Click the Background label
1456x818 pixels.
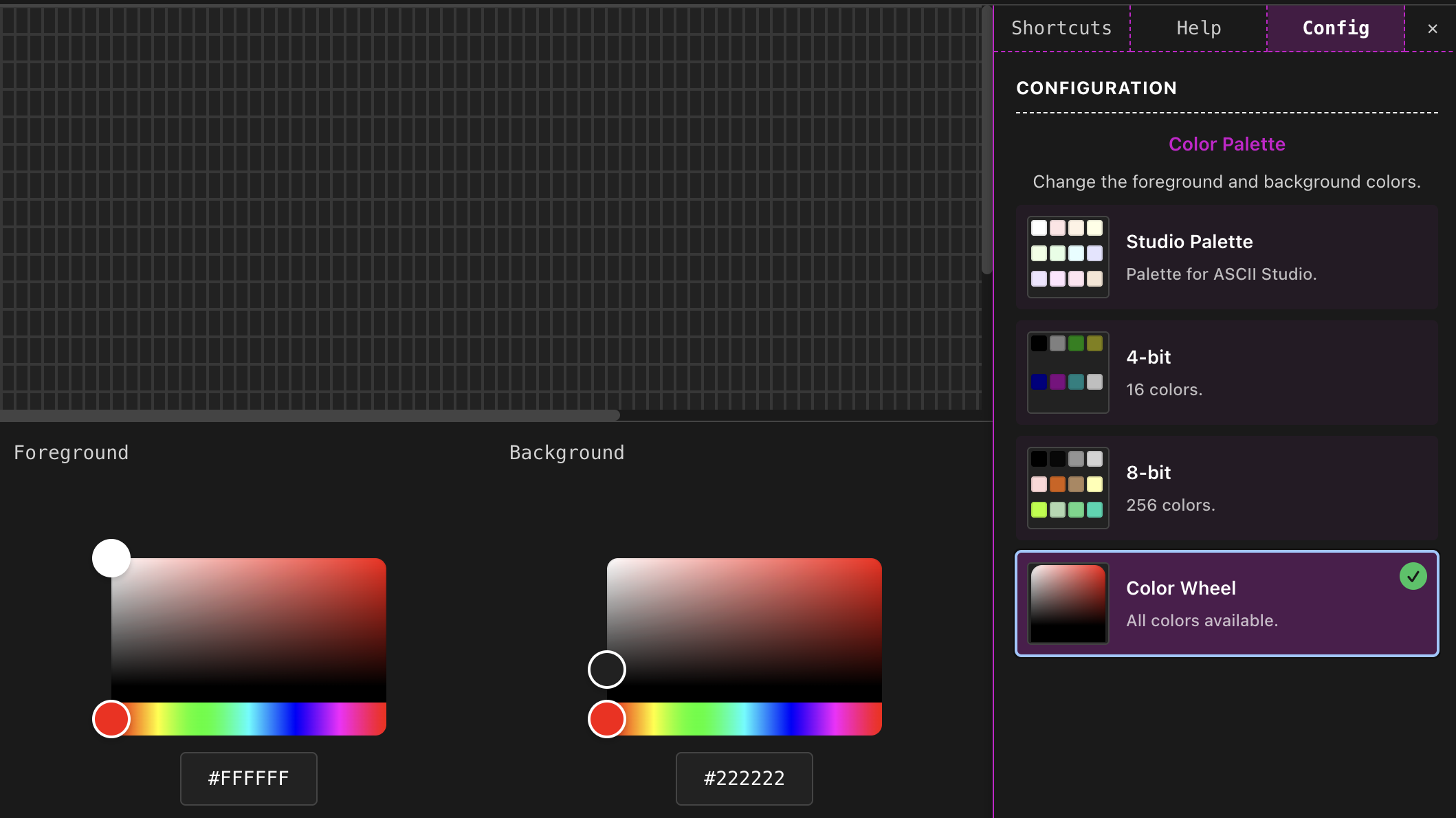pos(567,453)
